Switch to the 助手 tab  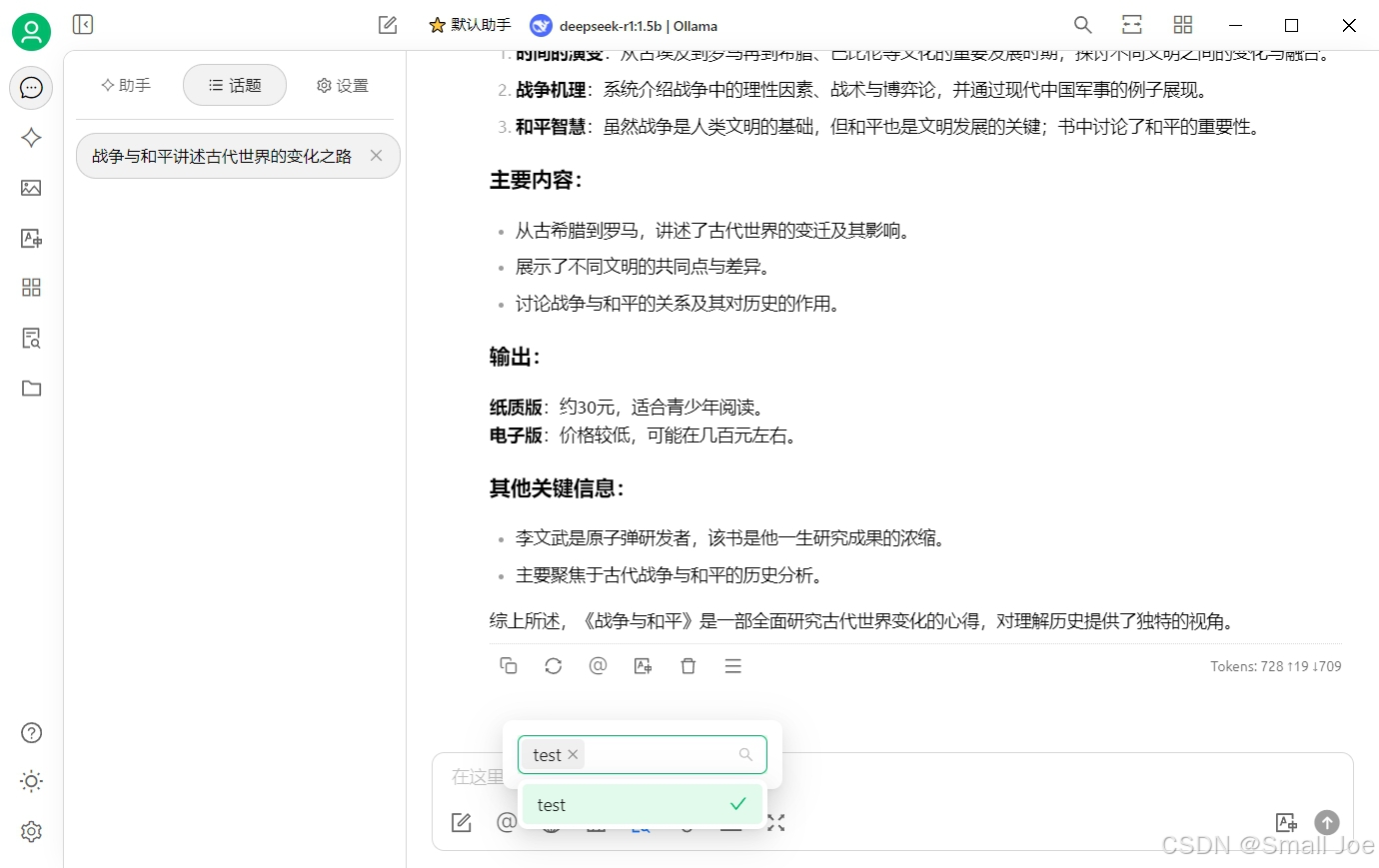pyautogui.click(x=125, y=86)
